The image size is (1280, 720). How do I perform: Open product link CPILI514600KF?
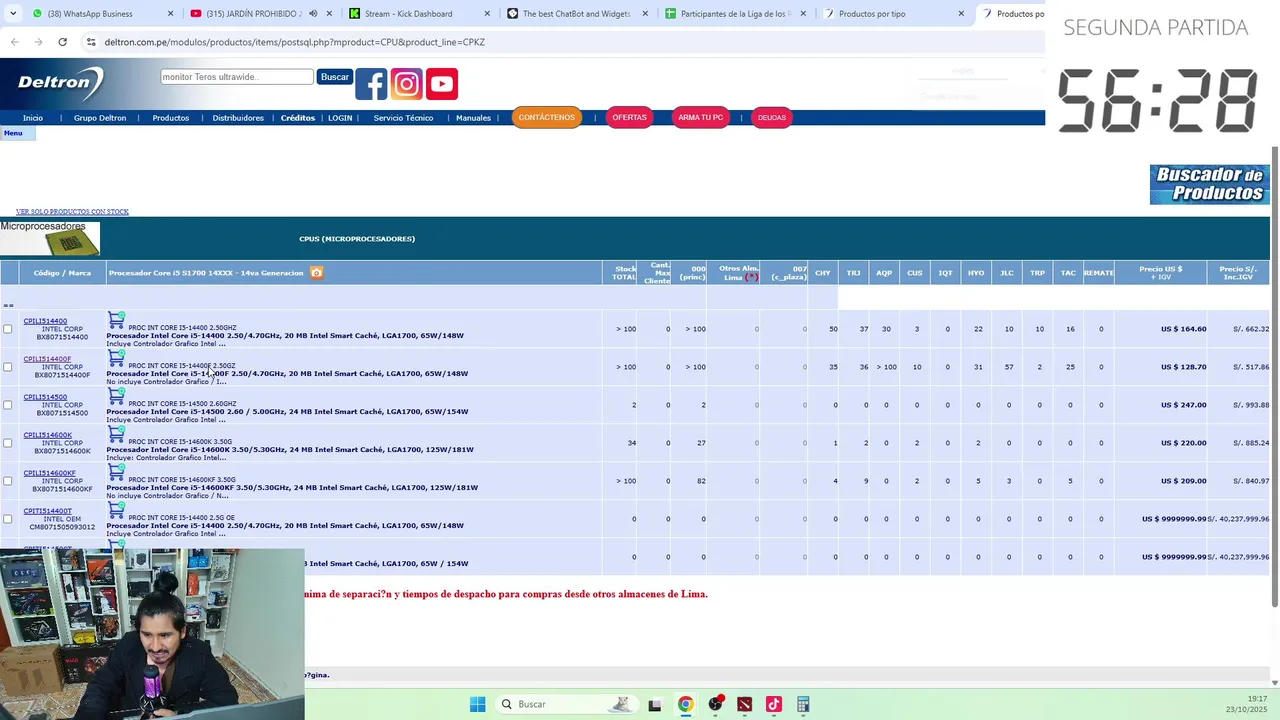(49, 473)
